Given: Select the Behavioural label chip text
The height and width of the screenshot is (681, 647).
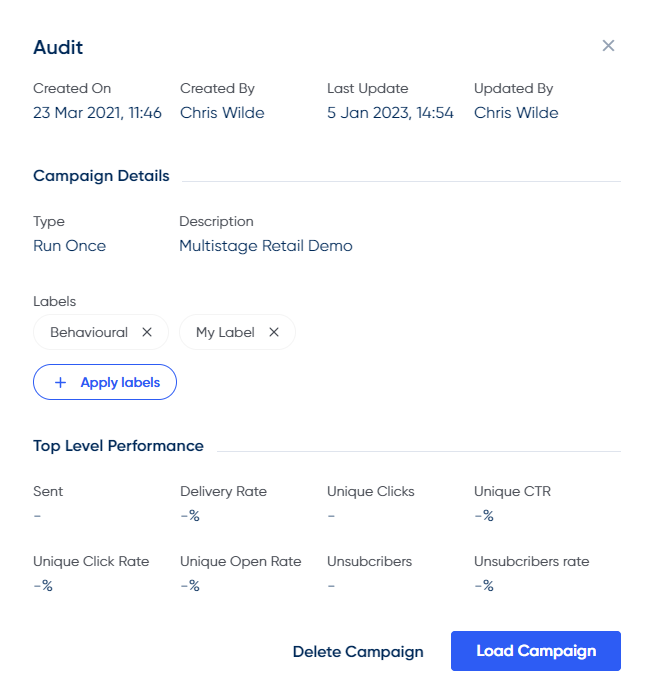Looking at the screenshot, I should (x=89, y=332).
